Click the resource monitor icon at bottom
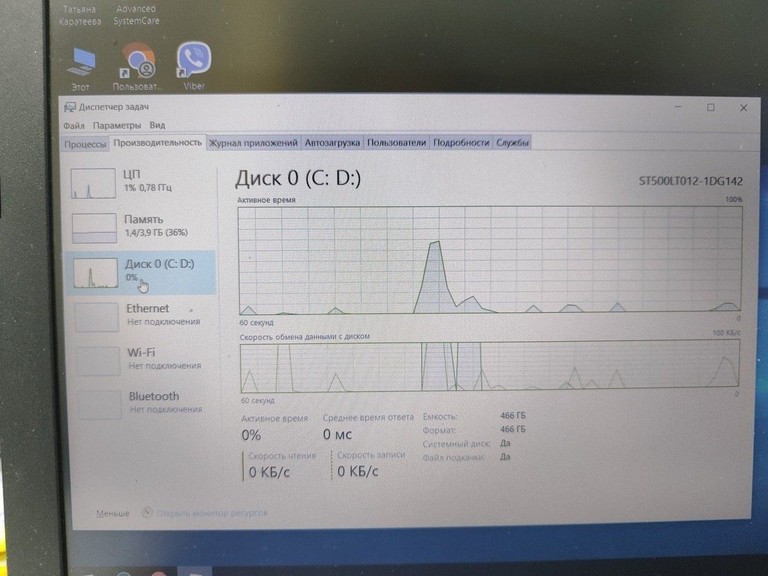This screenshot has width=768, height=576. (x=147, y=513)
